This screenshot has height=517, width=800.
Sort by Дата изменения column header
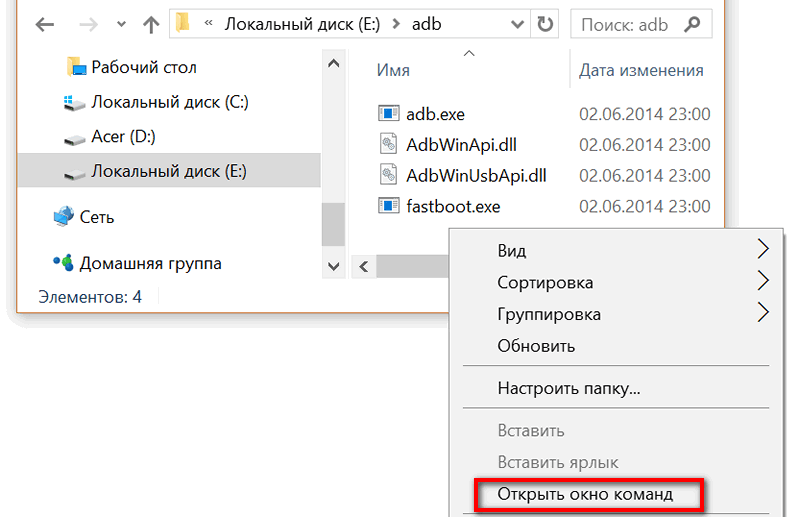(641, 70)
